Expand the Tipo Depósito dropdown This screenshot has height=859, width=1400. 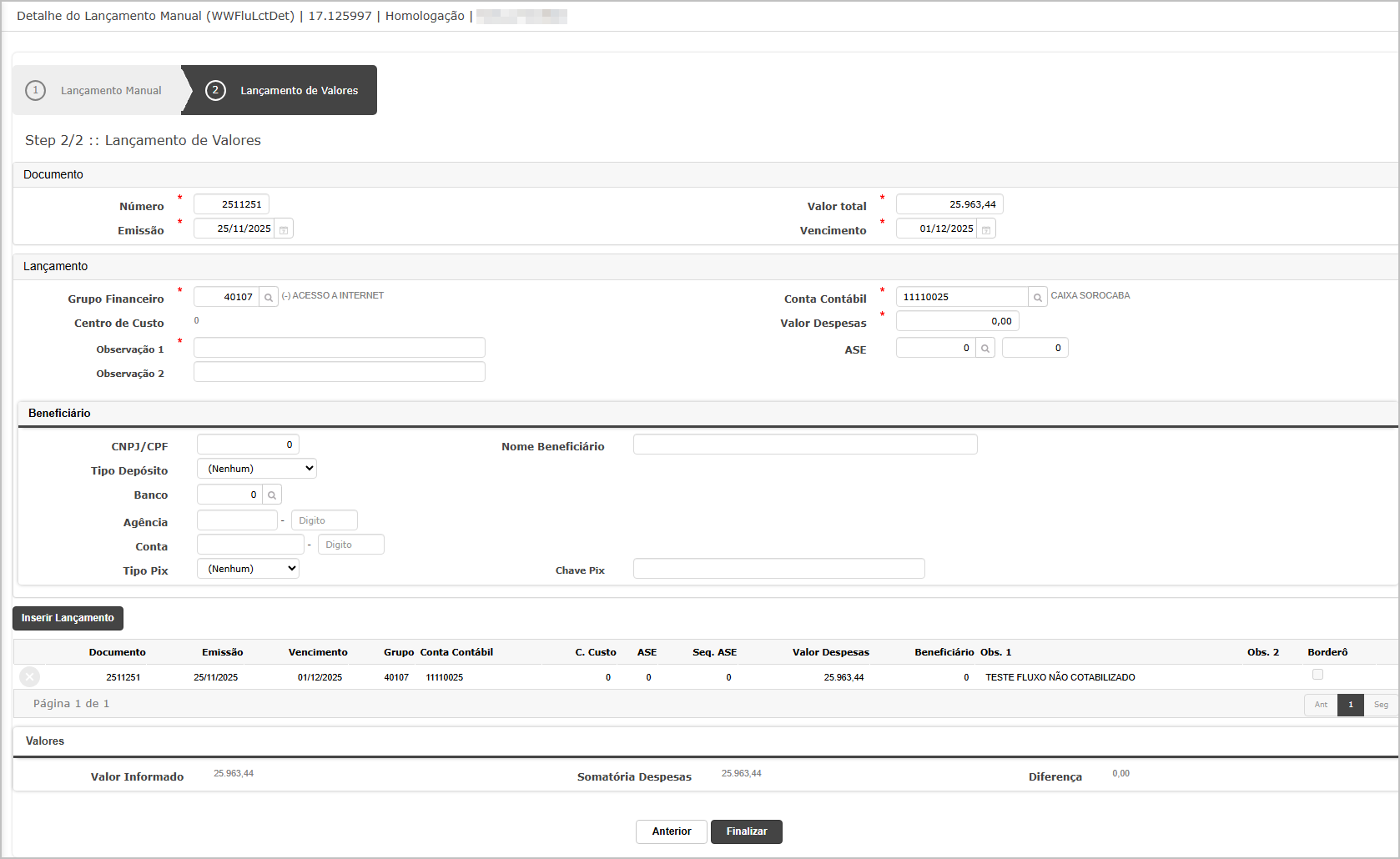pos(257,469)
